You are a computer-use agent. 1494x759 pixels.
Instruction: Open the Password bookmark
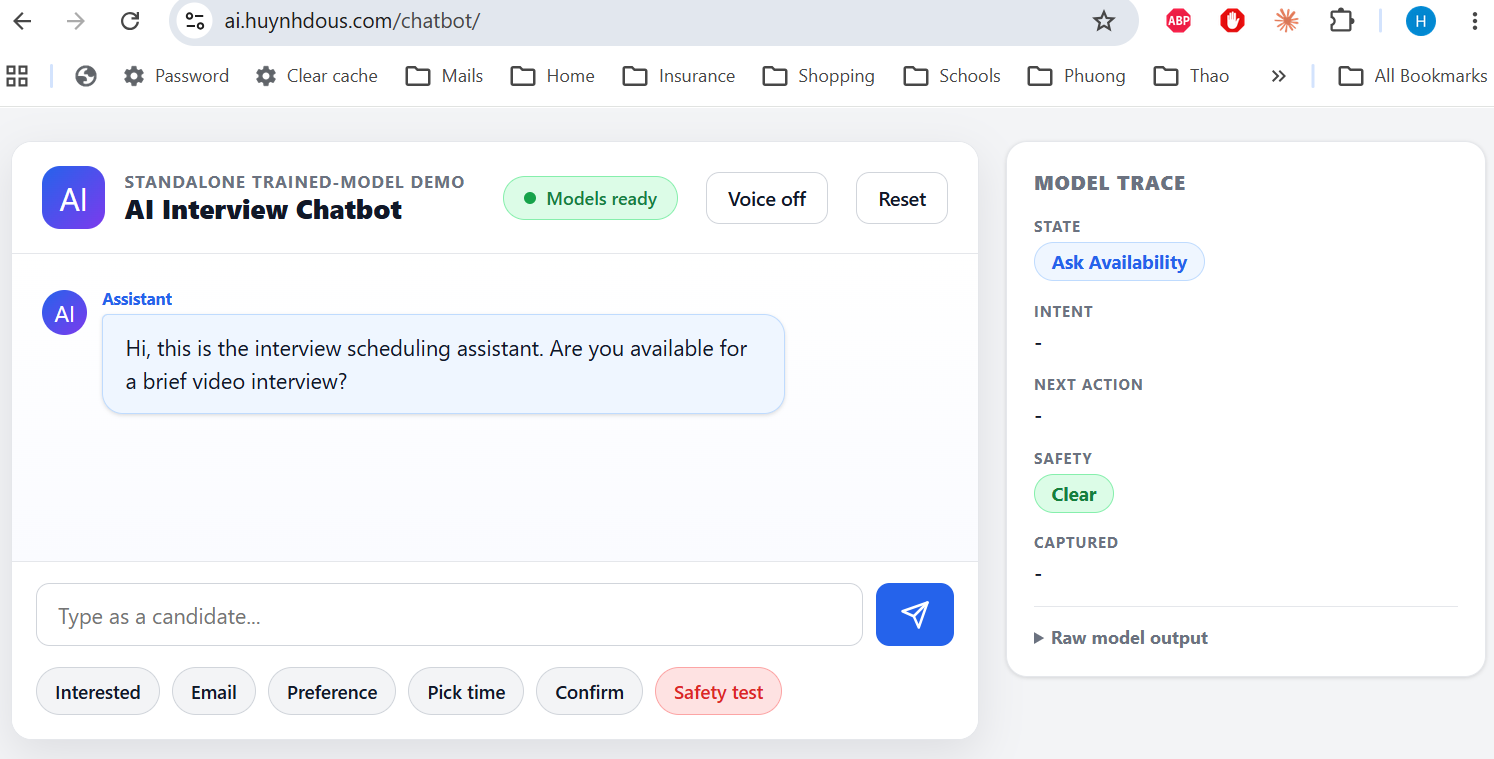pyautogui.click(x=176, y=76)
